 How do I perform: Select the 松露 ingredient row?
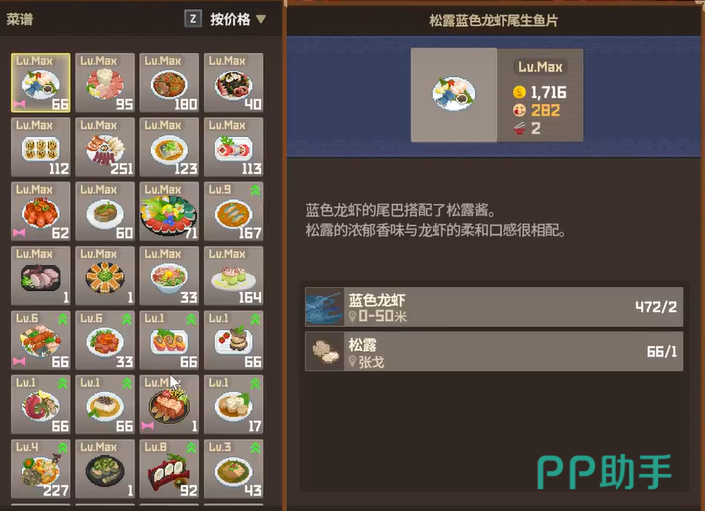click(x=494, y=351)
